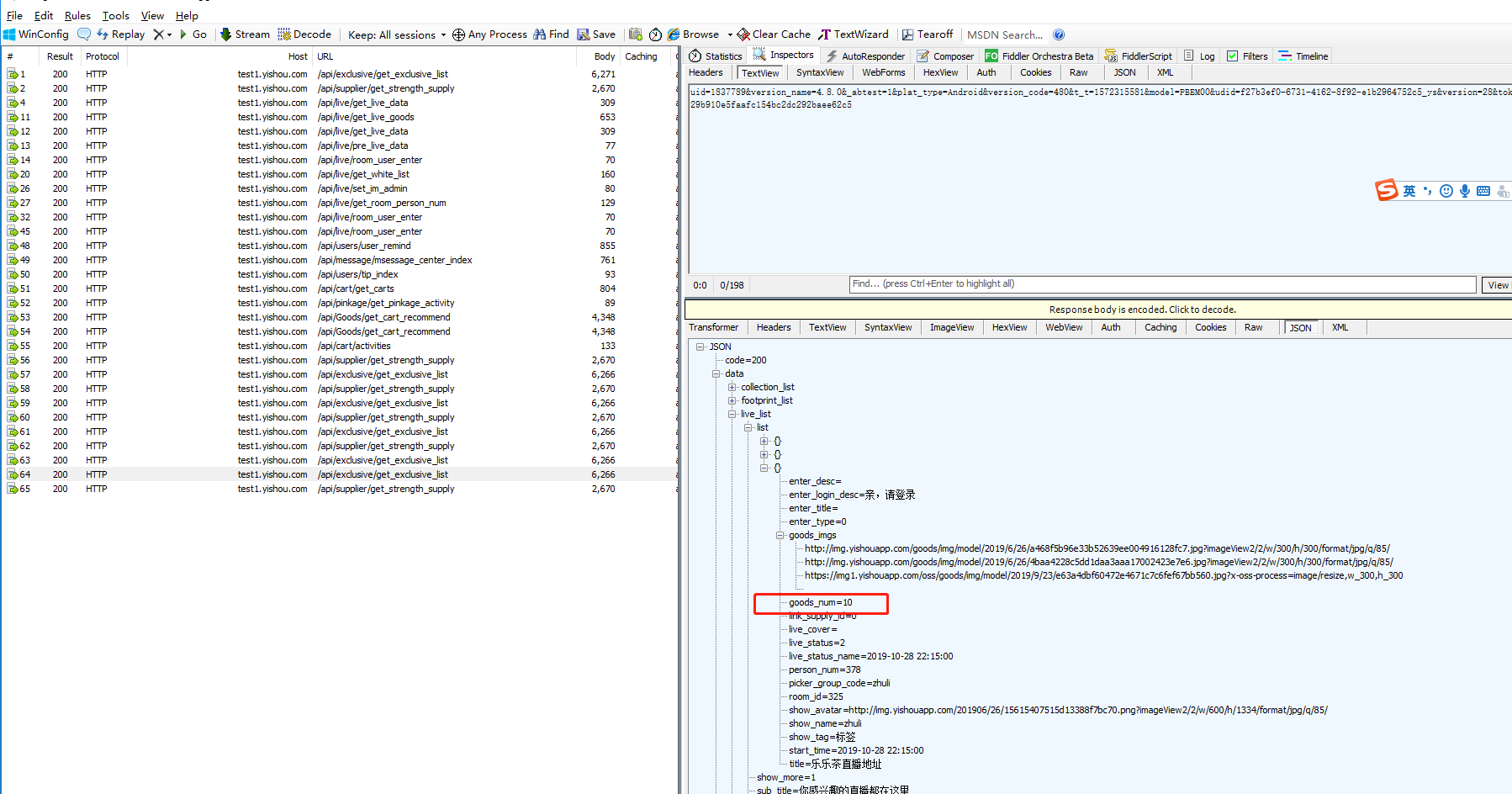Open Keep: All sessions dropdown
The height and width of the screenshot is (794, 1512).
click(397, 34)
